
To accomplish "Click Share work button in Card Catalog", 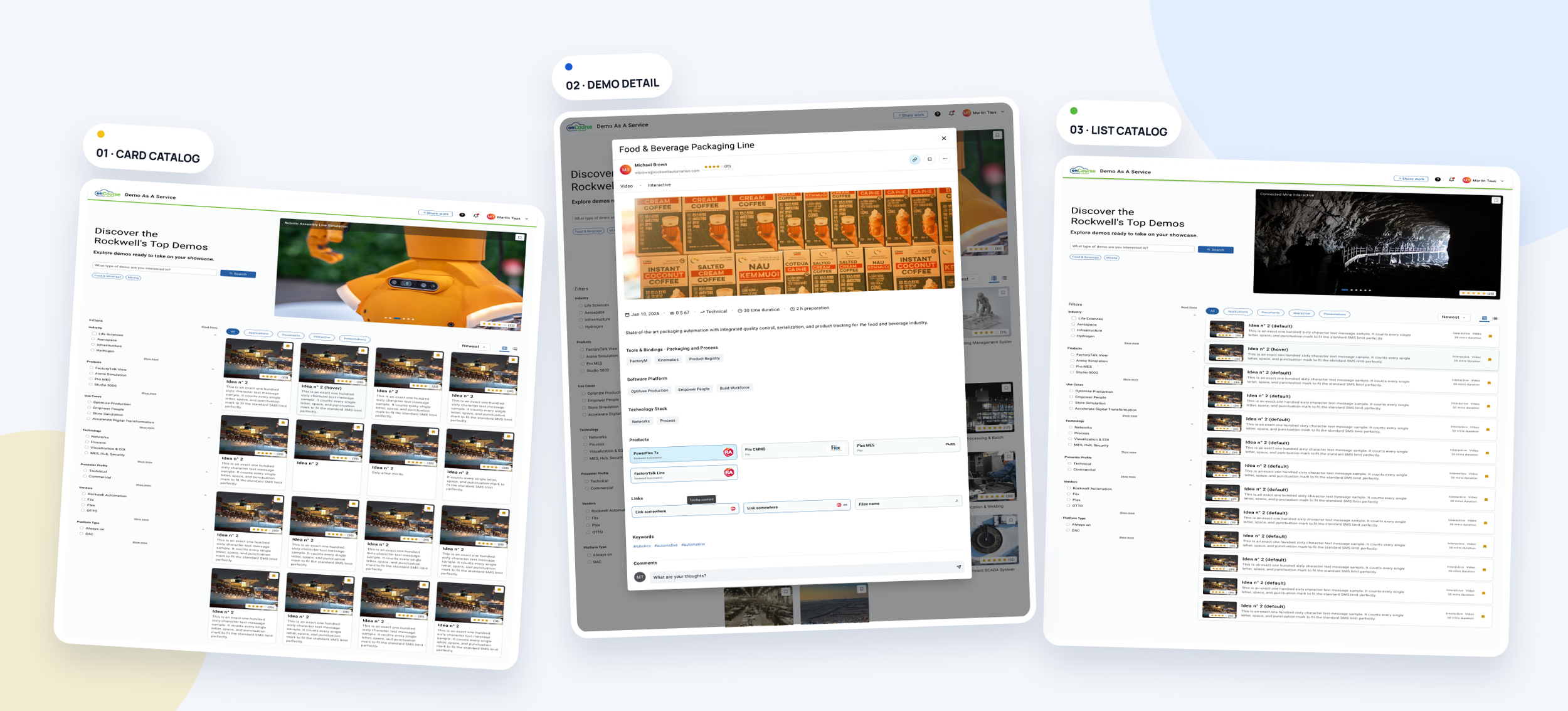I will pos(436,213).
